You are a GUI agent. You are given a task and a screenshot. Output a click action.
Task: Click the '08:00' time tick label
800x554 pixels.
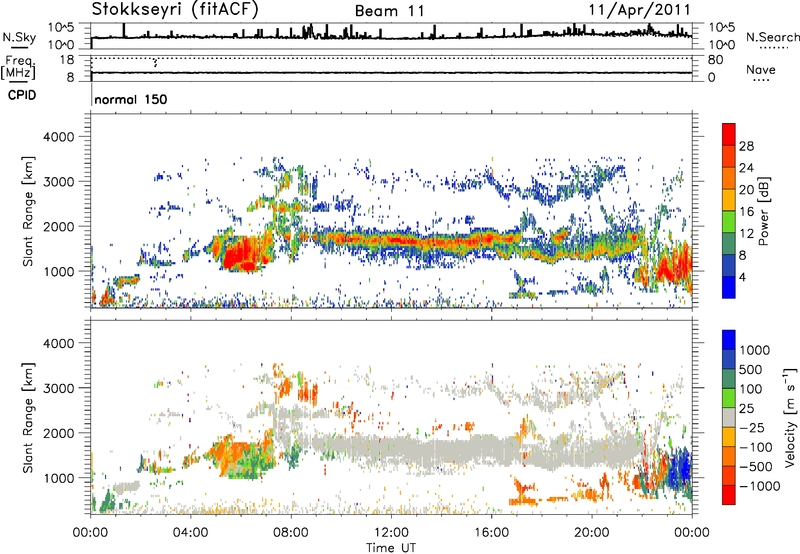(x=291, y=533)
